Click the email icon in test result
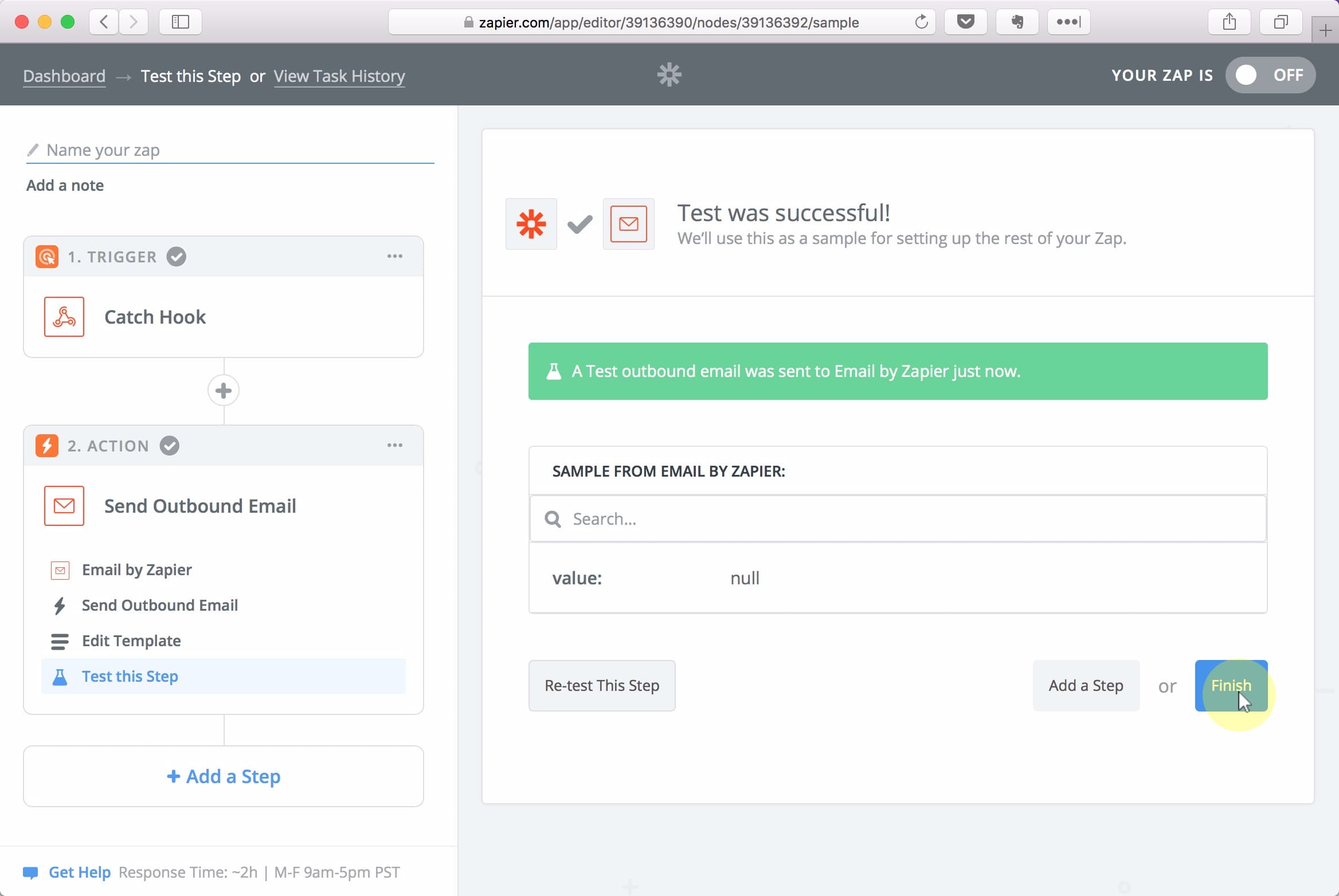Screen dimensions: 1339x896 pyautogui.click(x=629, y=224)
